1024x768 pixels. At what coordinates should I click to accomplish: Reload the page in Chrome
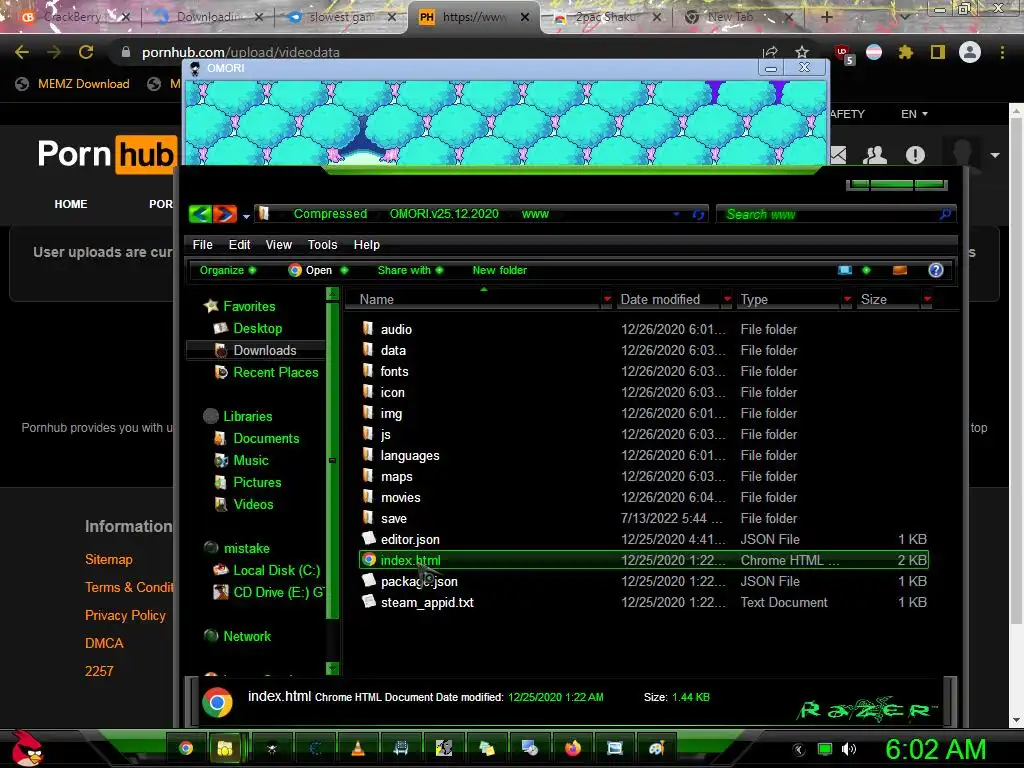[86, 52]
